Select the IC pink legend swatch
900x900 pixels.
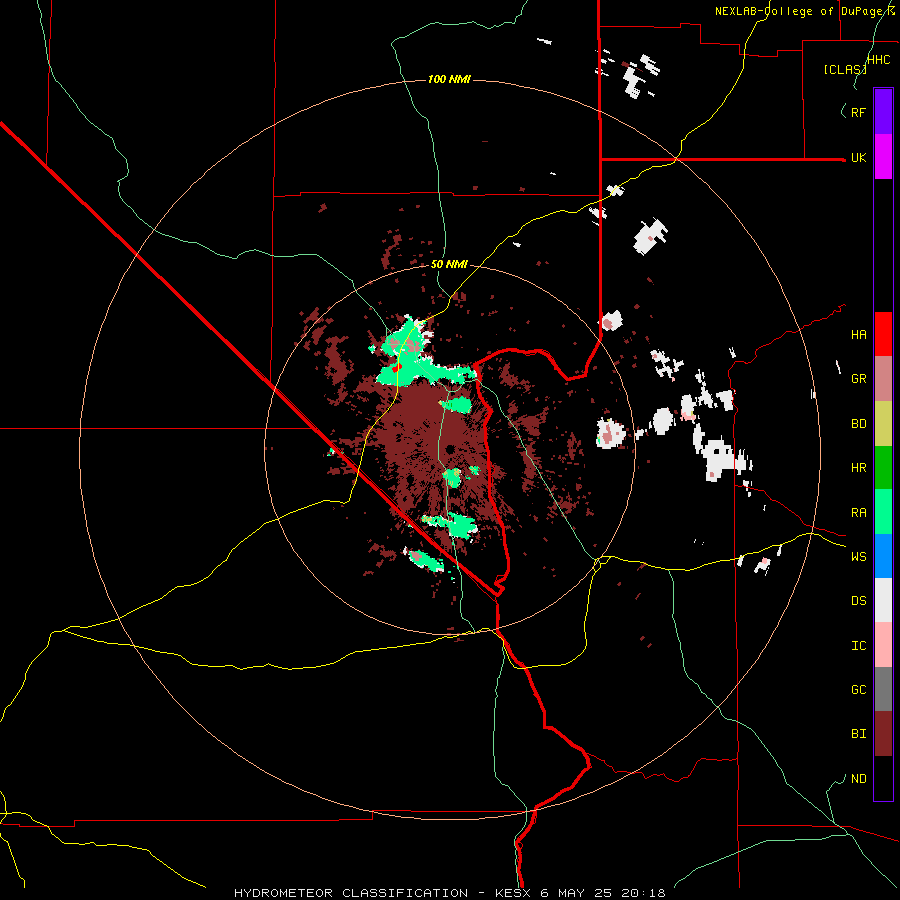(x=883, y=645)
